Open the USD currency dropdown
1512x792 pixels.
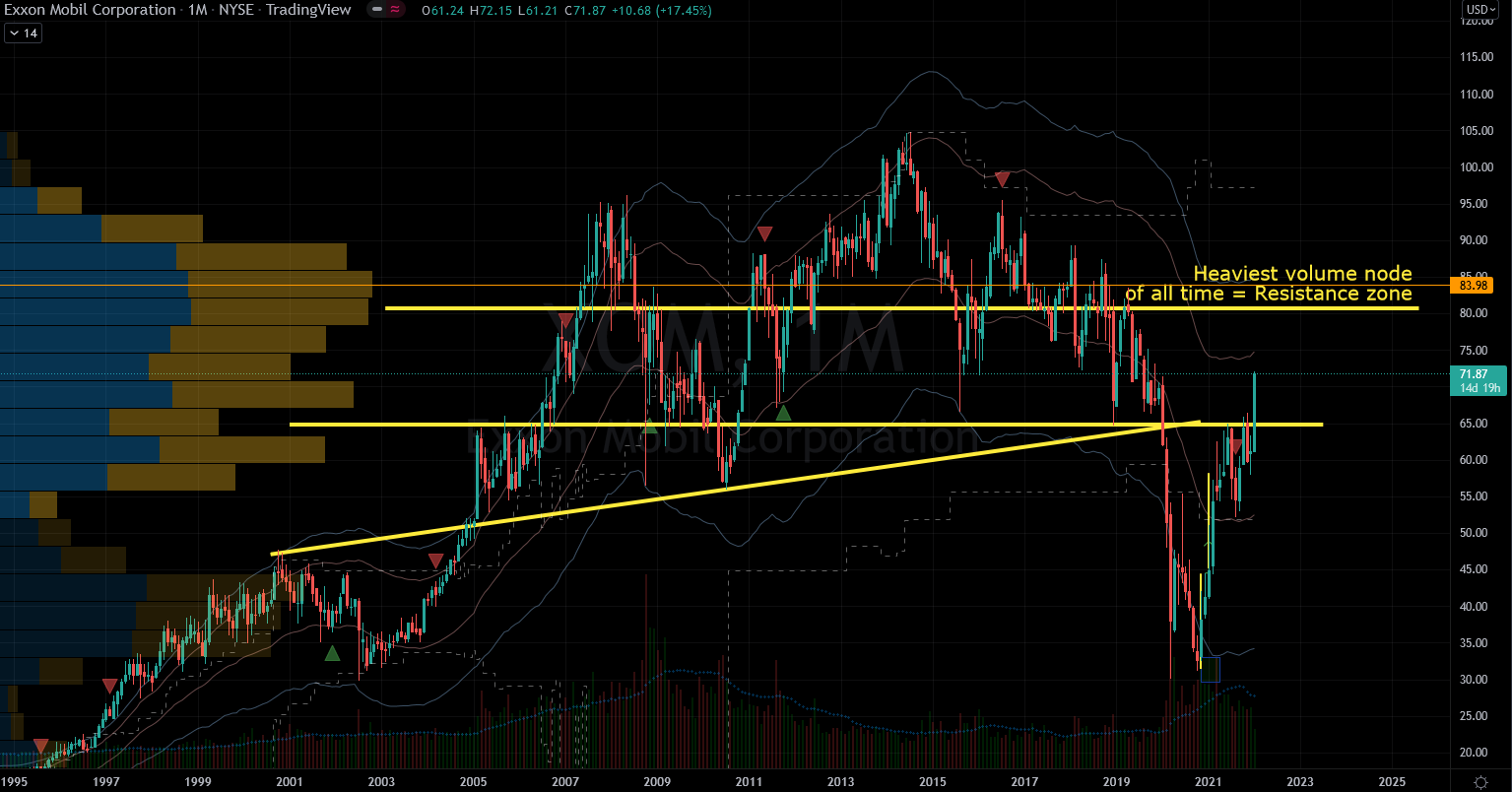[1481, 10]
